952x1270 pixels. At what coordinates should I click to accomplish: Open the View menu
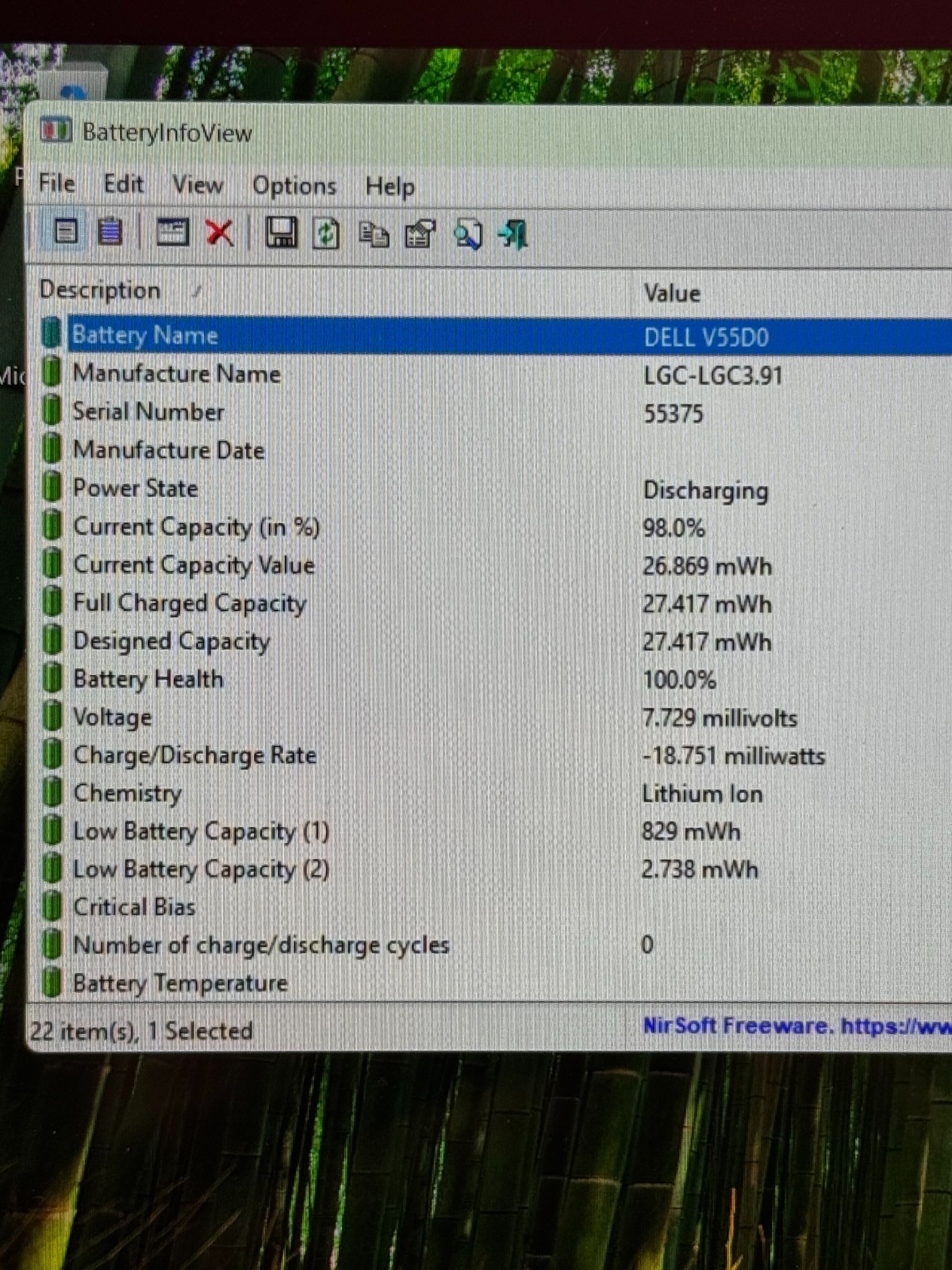pos(198,185)
